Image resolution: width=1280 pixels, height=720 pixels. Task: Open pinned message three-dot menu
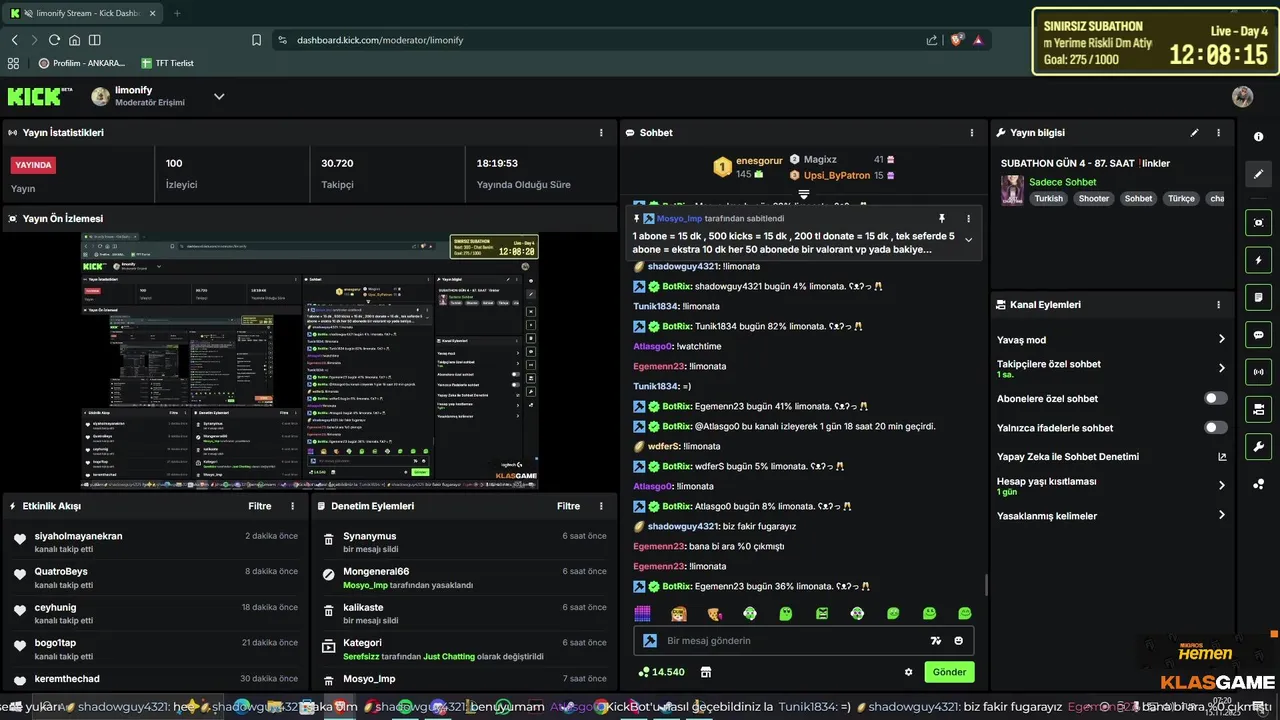pos(968,218)
